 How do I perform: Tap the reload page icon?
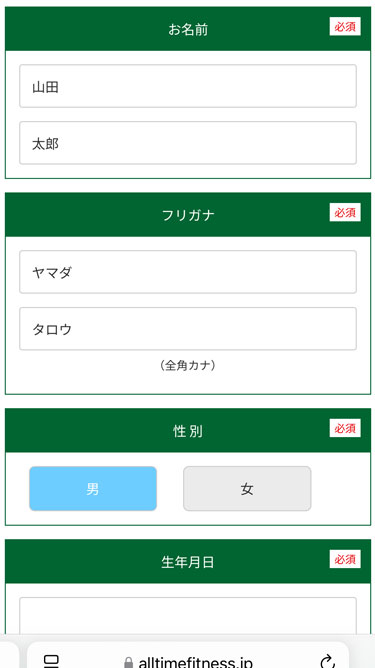tap(327, 661)
